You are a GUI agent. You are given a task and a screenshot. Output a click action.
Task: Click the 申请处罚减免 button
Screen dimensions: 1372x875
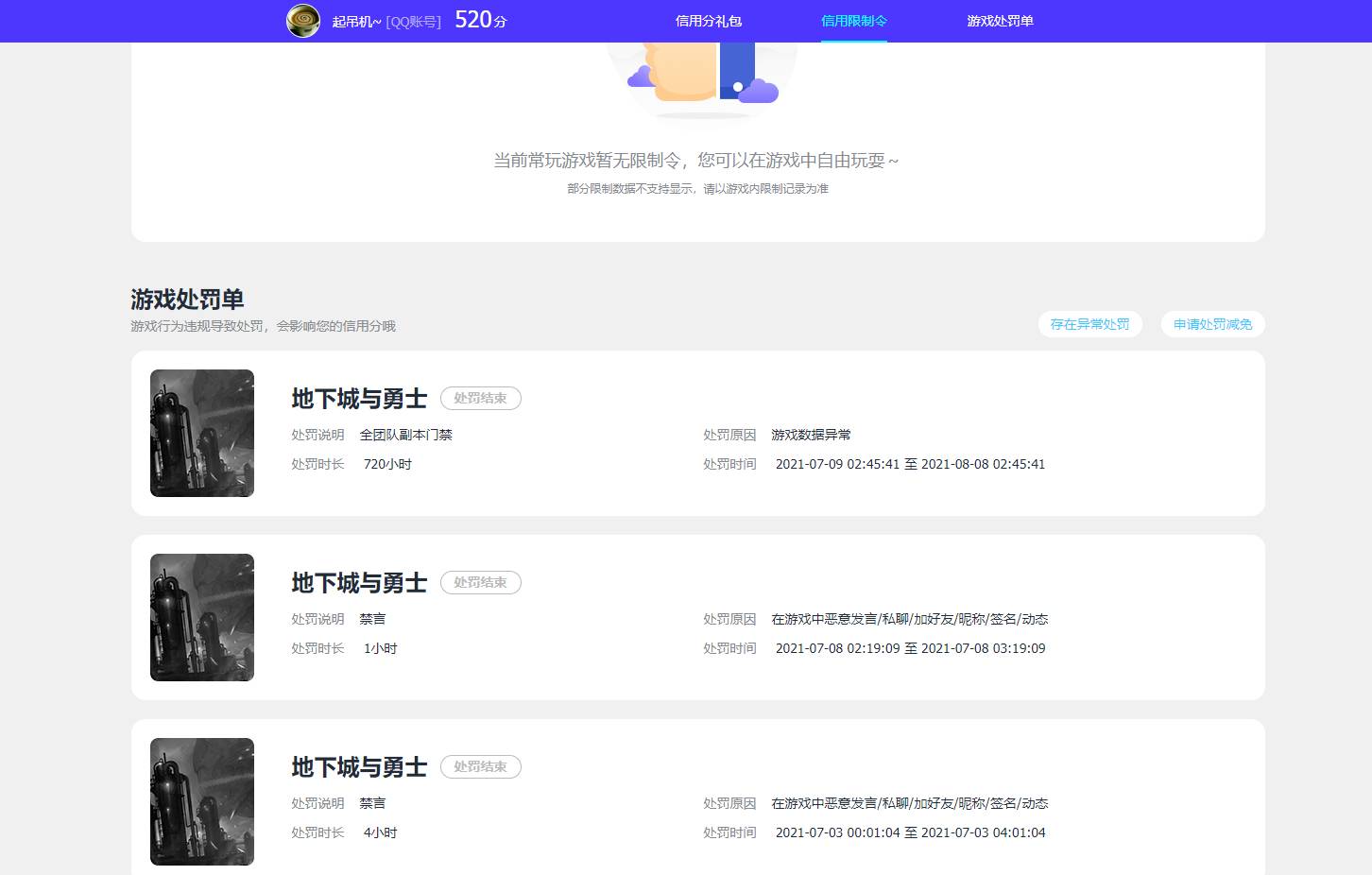[1212, 324]
